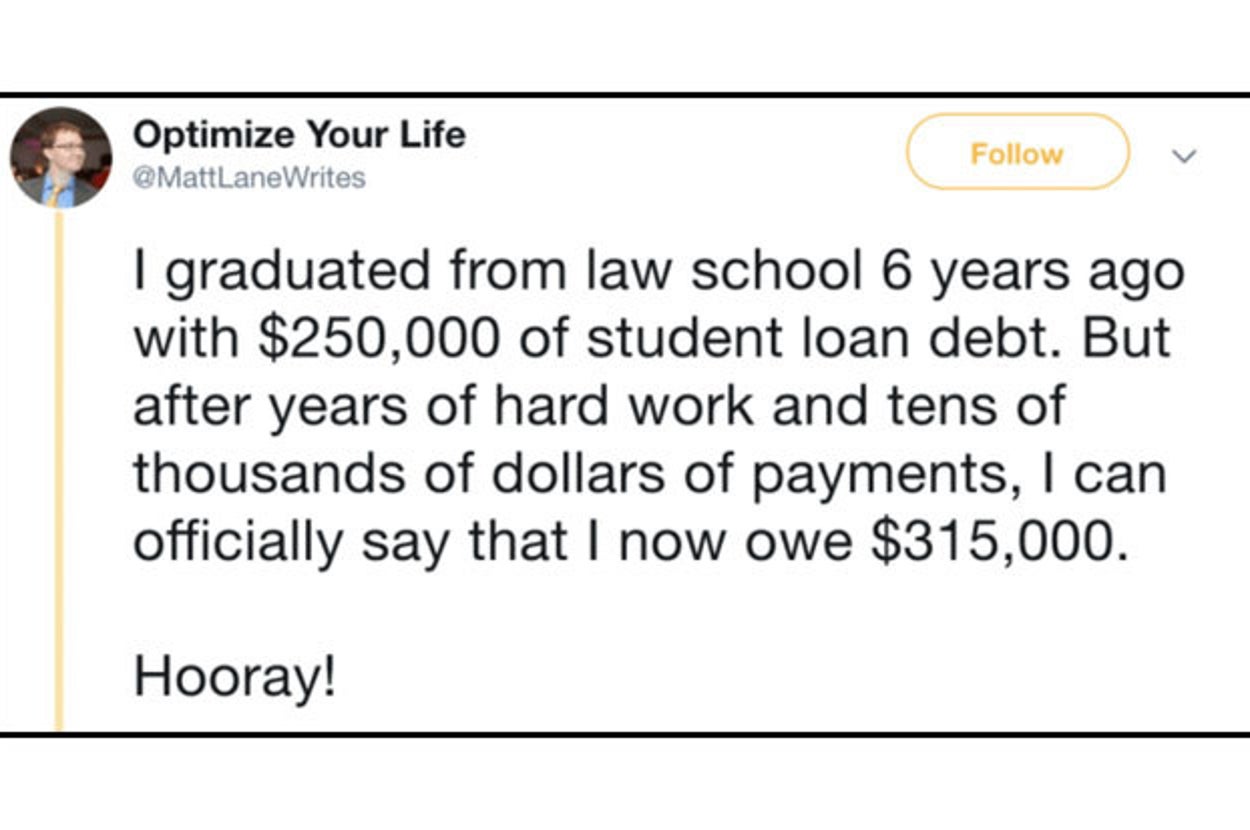This screenshot has width=1250, height=830.
Task: Click the "$250,000" amount in the tweet
Action: point(378,340)
